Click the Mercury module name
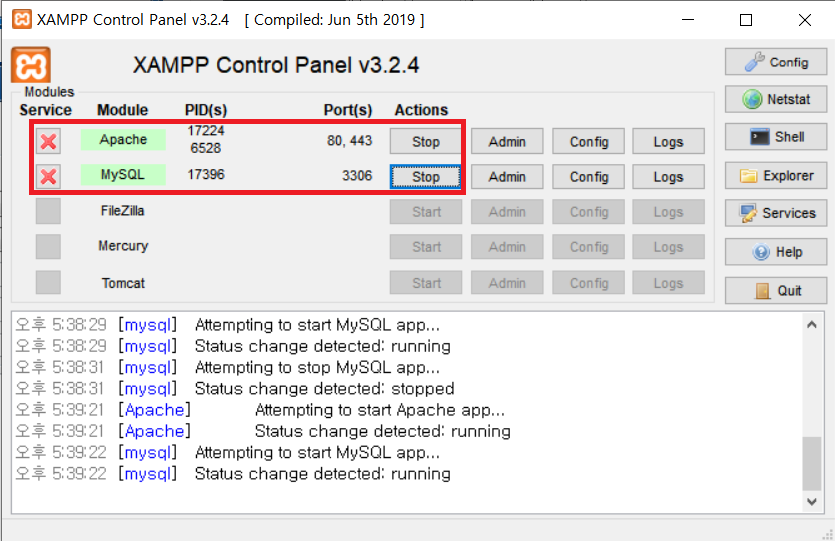The height and width of the screenshot is (541, 835). (123, 246)
